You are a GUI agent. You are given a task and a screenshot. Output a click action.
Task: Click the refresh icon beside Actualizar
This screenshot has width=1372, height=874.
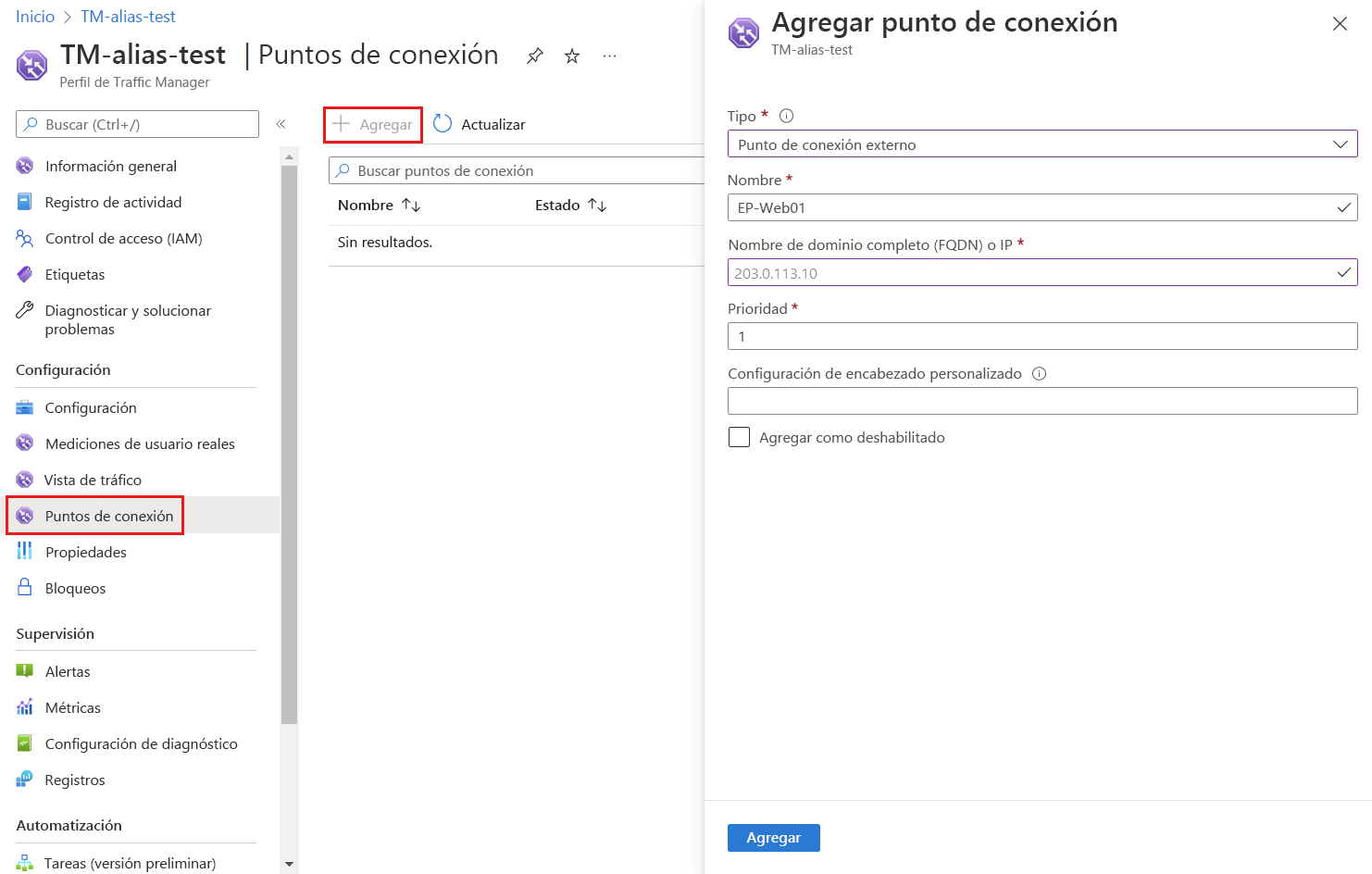point(443,124)
